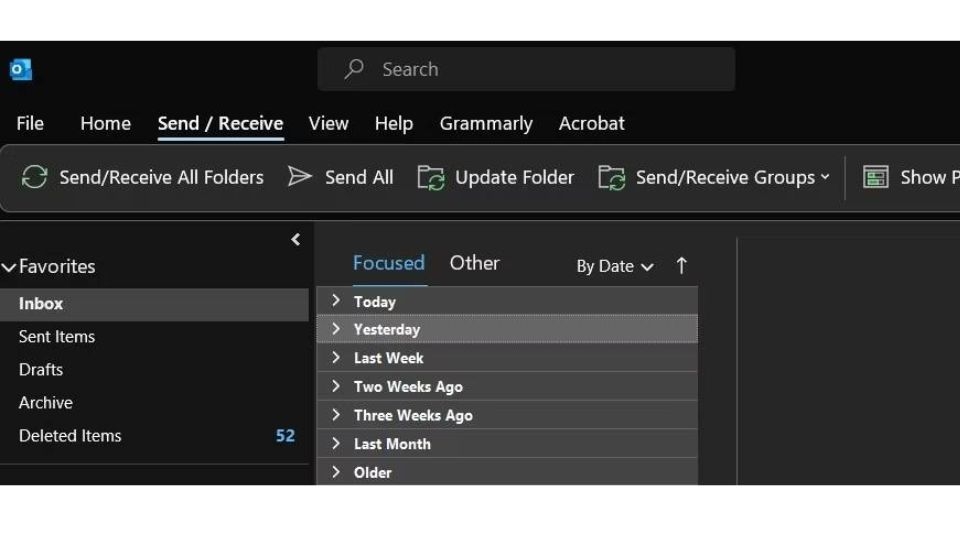Click the Three Weeks Ago header text
Screen dimensions: 960x540
pyautogui.click(x=413, y=416)
